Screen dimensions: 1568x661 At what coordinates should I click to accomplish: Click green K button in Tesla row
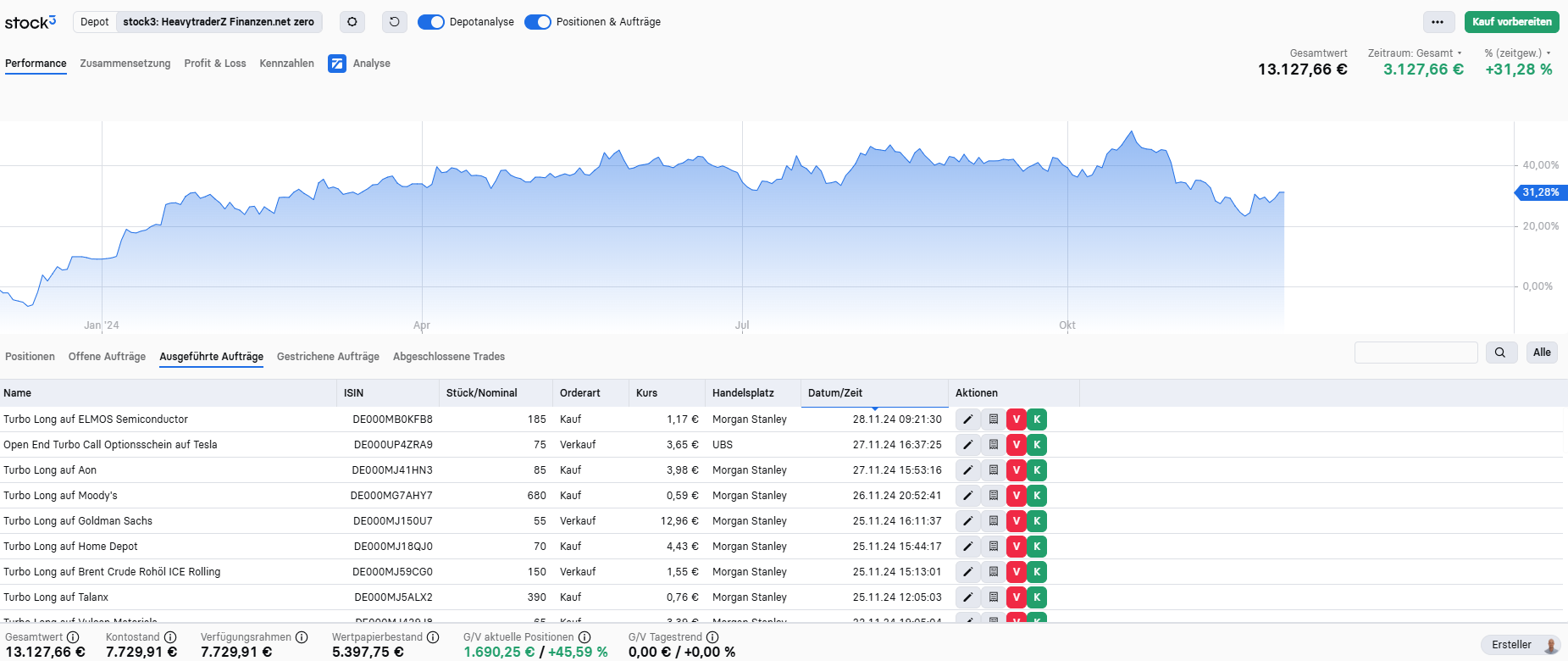coord(1037,445)
